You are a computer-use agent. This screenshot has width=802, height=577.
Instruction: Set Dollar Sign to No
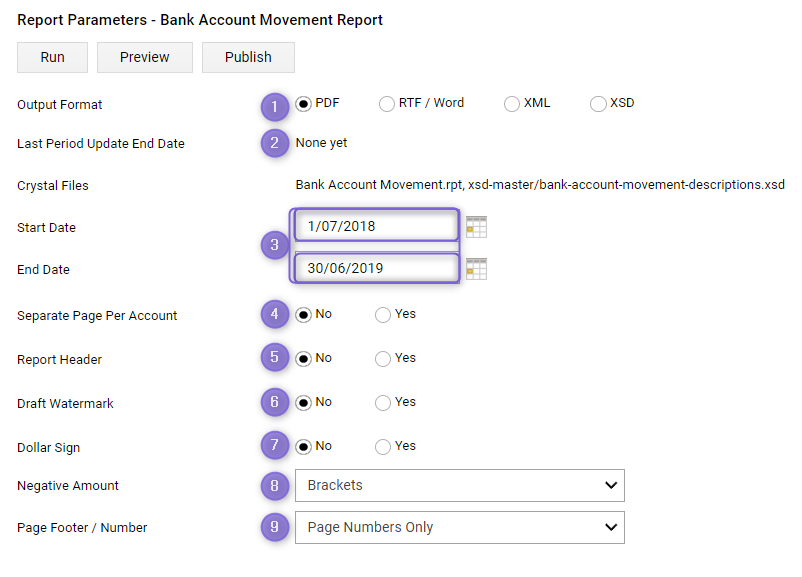303,447
